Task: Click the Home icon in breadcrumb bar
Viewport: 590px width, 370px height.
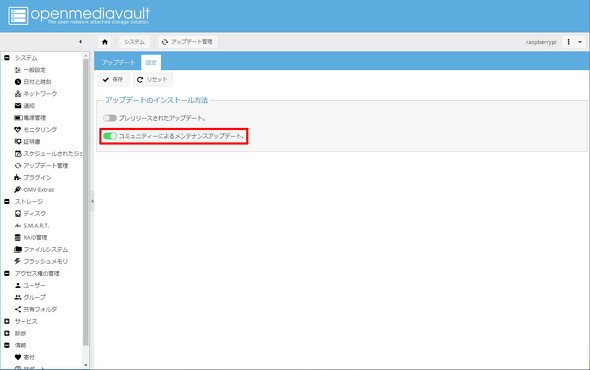Action: click(x=105, y=42)
